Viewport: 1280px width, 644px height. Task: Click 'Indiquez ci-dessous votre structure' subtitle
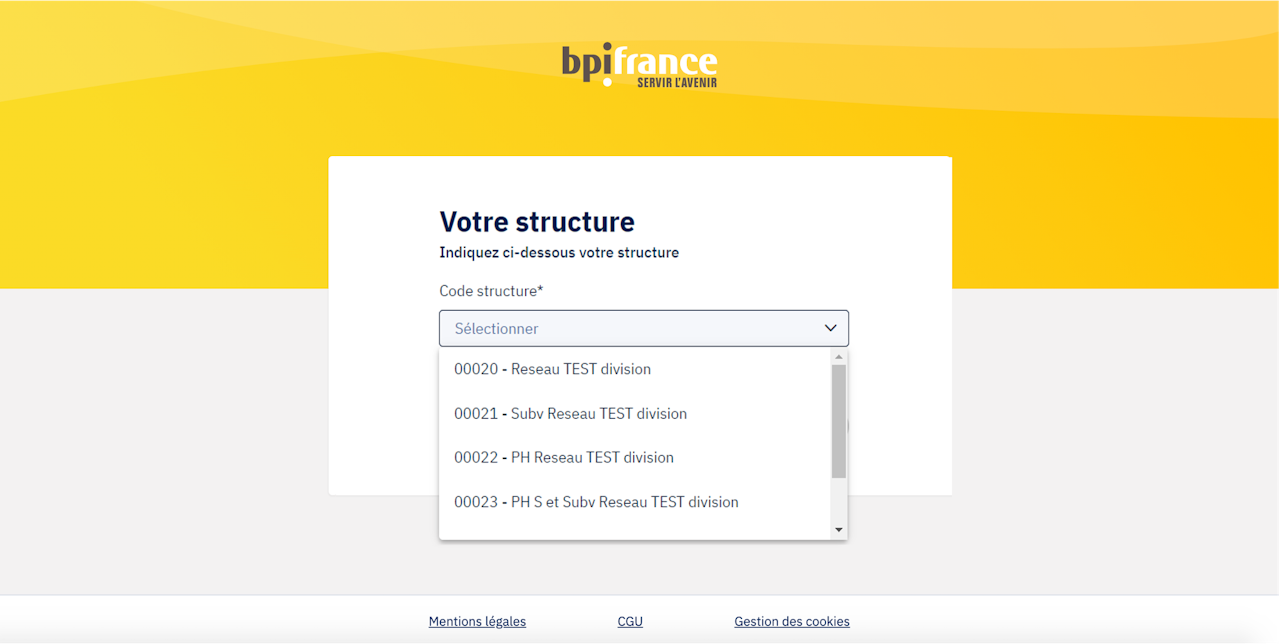559,252
